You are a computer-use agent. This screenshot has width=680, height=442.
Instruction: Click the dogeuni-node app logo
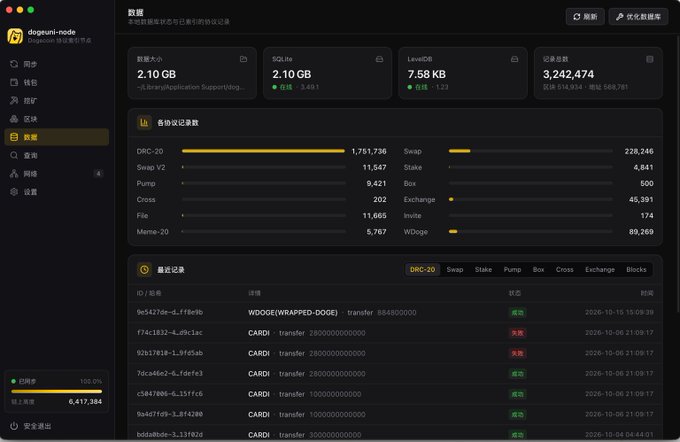pyautogui.click(x=15, y=36)
